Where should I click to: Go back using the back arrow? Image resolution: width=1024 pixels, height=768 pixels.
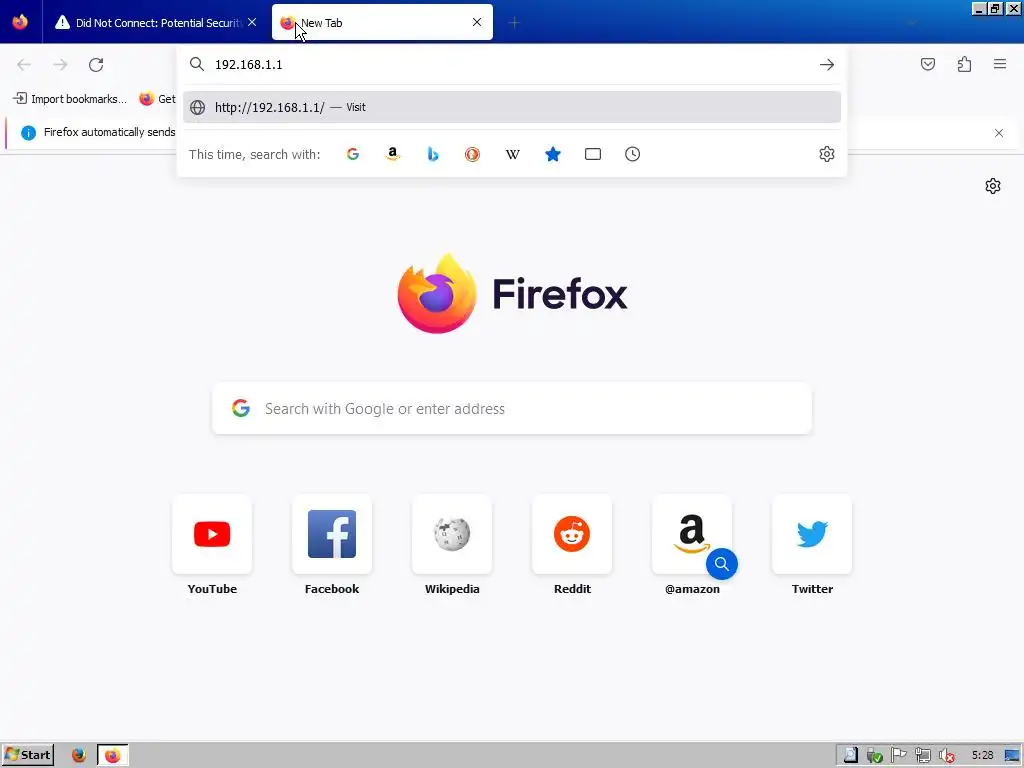click(x=24, y=65)
